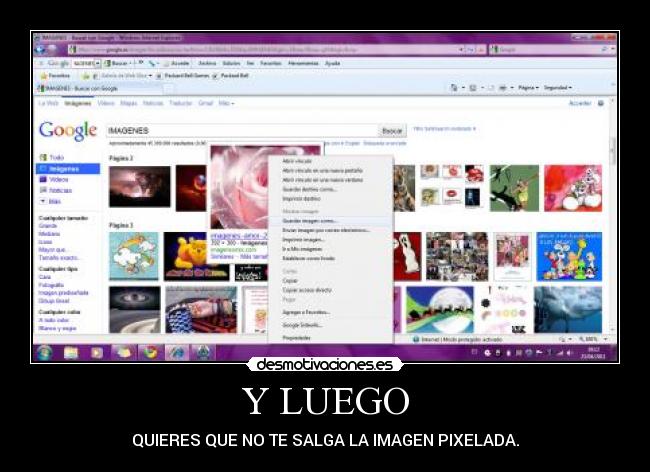Click 'Tamaño exacto...' size filter
The width and height of the screenshot is (650, 472).
click(x=58, y=258)
